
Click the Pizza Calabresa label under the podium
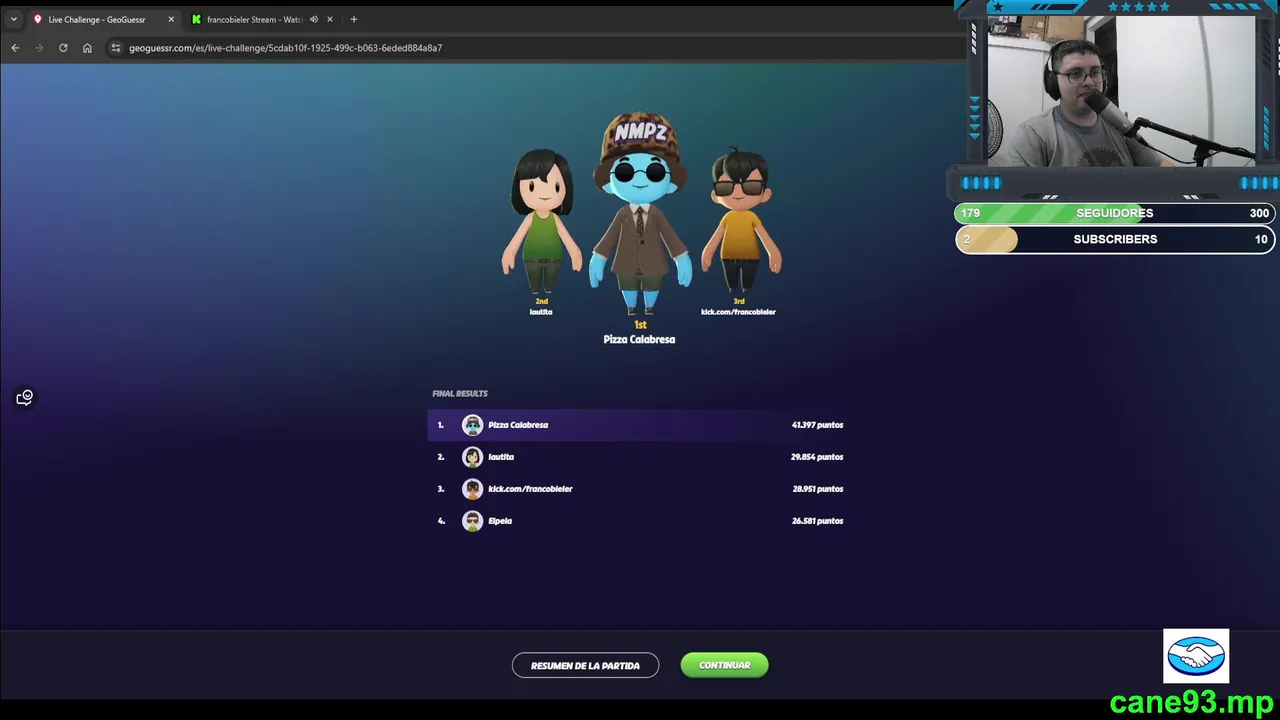(x=639, y=340)
